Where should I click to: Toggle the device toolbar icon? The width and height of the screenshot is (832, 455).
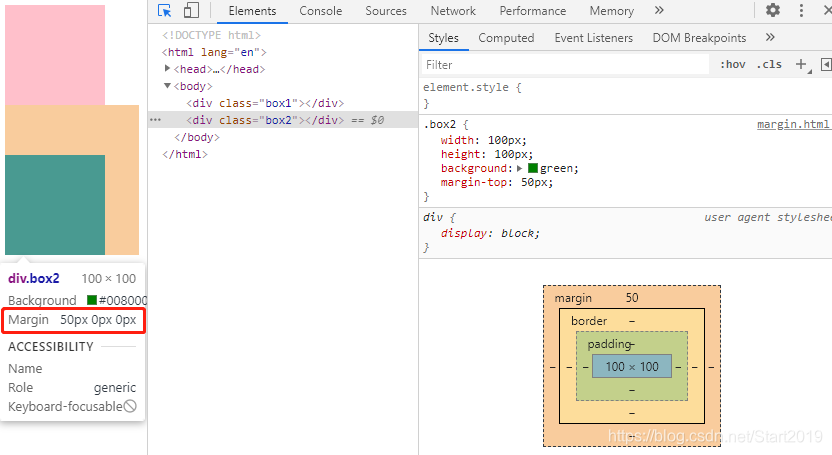point(191,11)
